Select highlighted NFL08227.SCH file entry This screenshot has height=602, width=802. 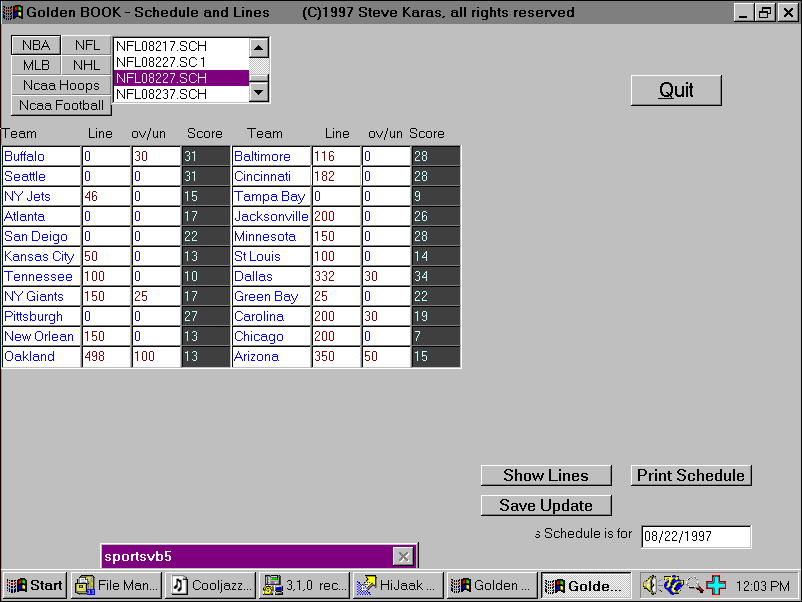point(182,78)
